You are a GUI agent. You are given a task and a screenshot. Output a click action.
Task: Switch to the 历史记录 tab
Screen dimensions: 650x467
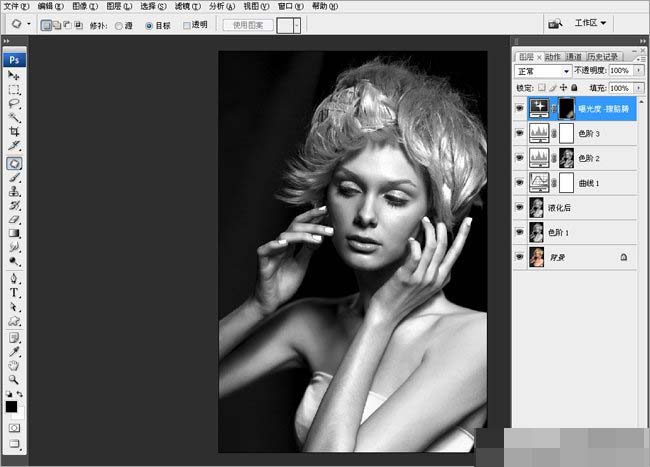pyautogui.click(x=603, y=57)
